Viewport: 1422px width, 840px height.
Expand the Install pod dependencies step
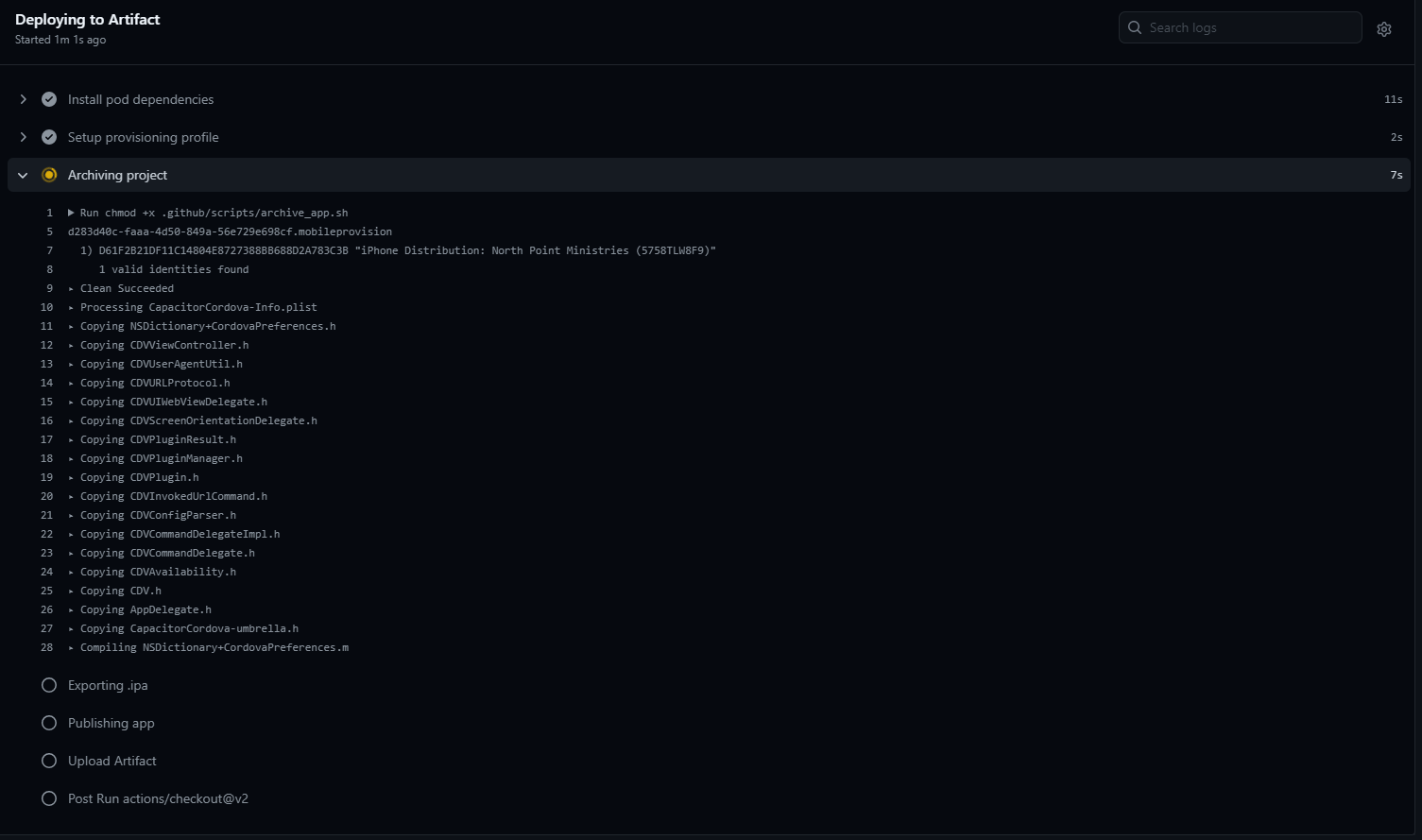click(x=24, y=99)
